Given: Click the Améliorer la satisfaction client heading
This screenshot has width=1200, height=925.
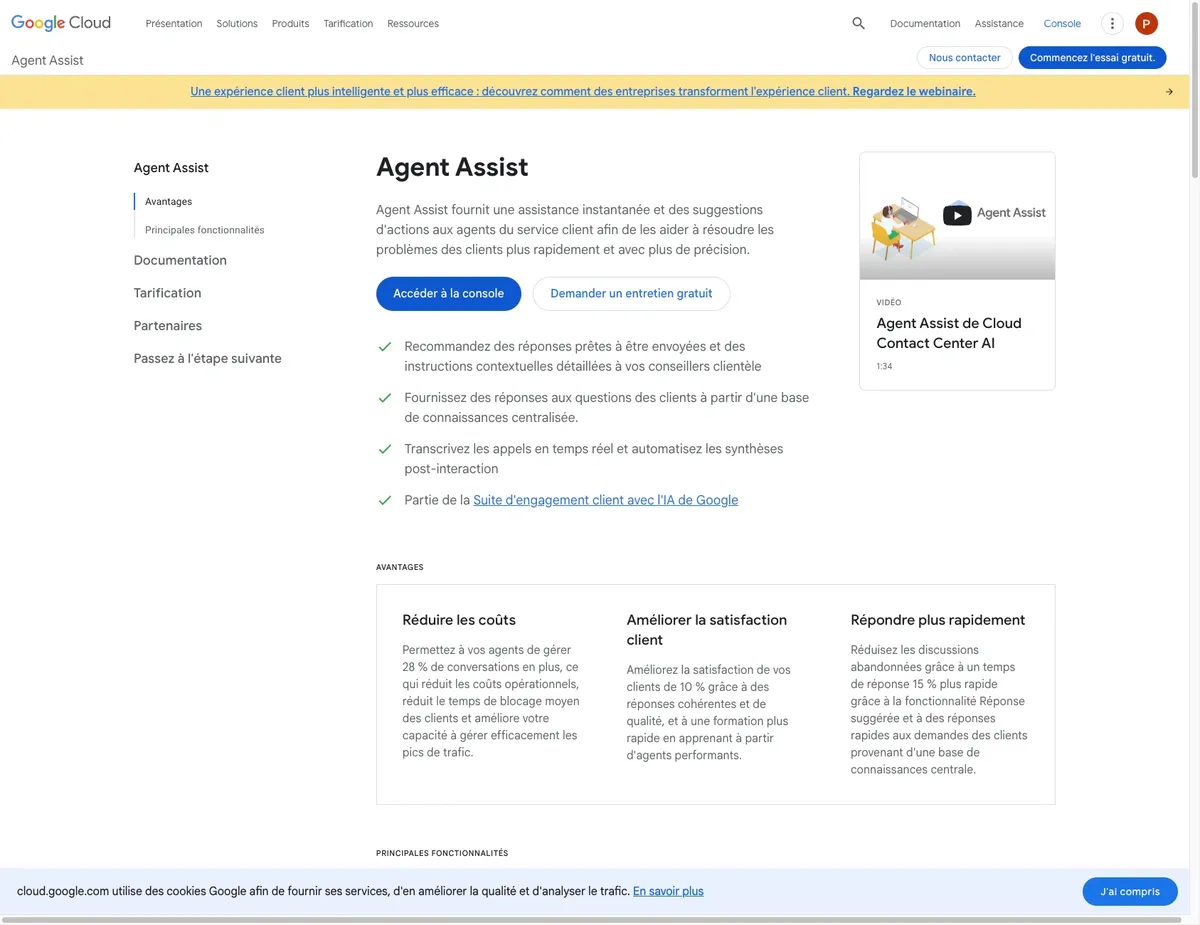Looking at the screenshot, I should [x=707, y=630].
